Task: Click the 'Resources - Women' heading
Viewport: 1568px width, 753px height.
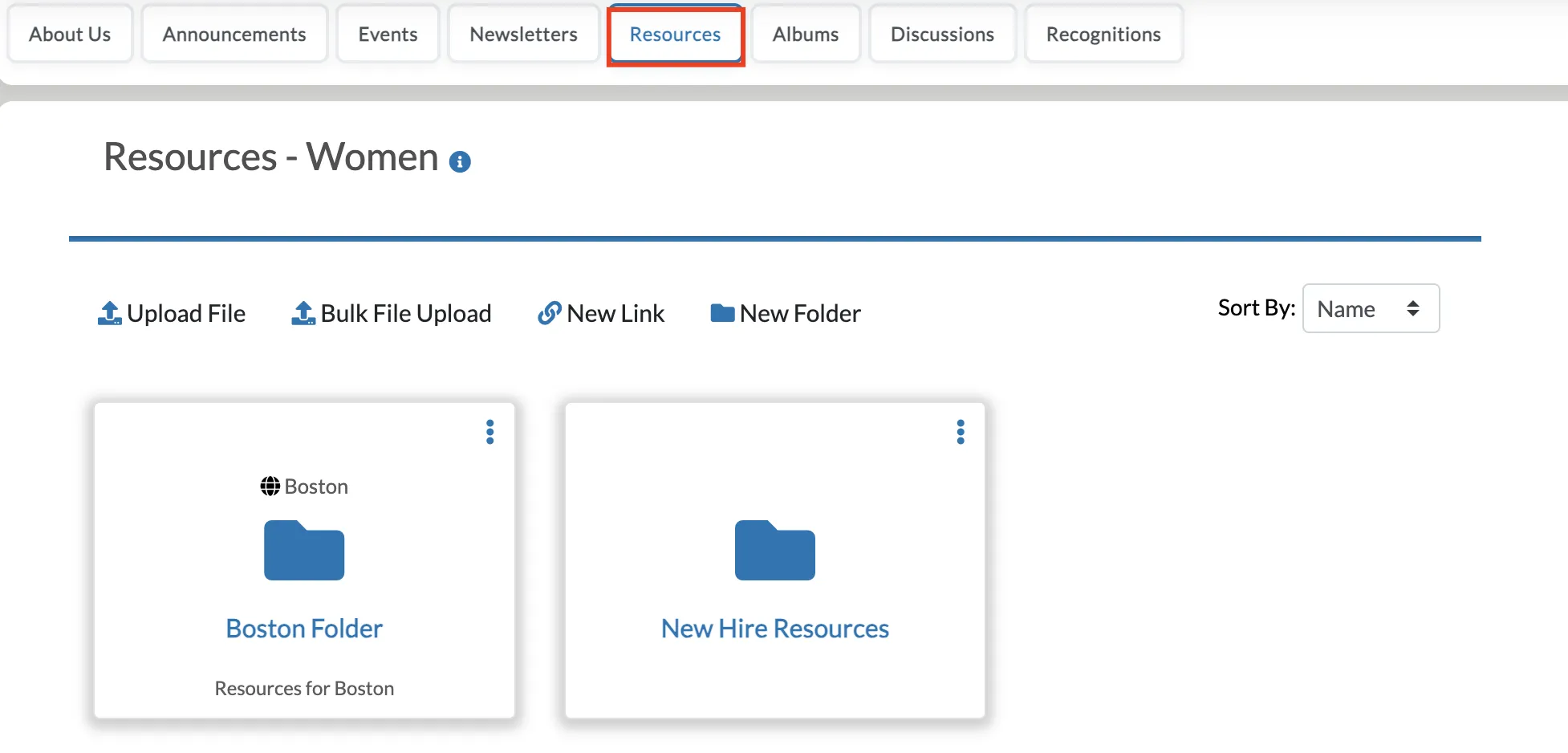Action: [271, 157]
